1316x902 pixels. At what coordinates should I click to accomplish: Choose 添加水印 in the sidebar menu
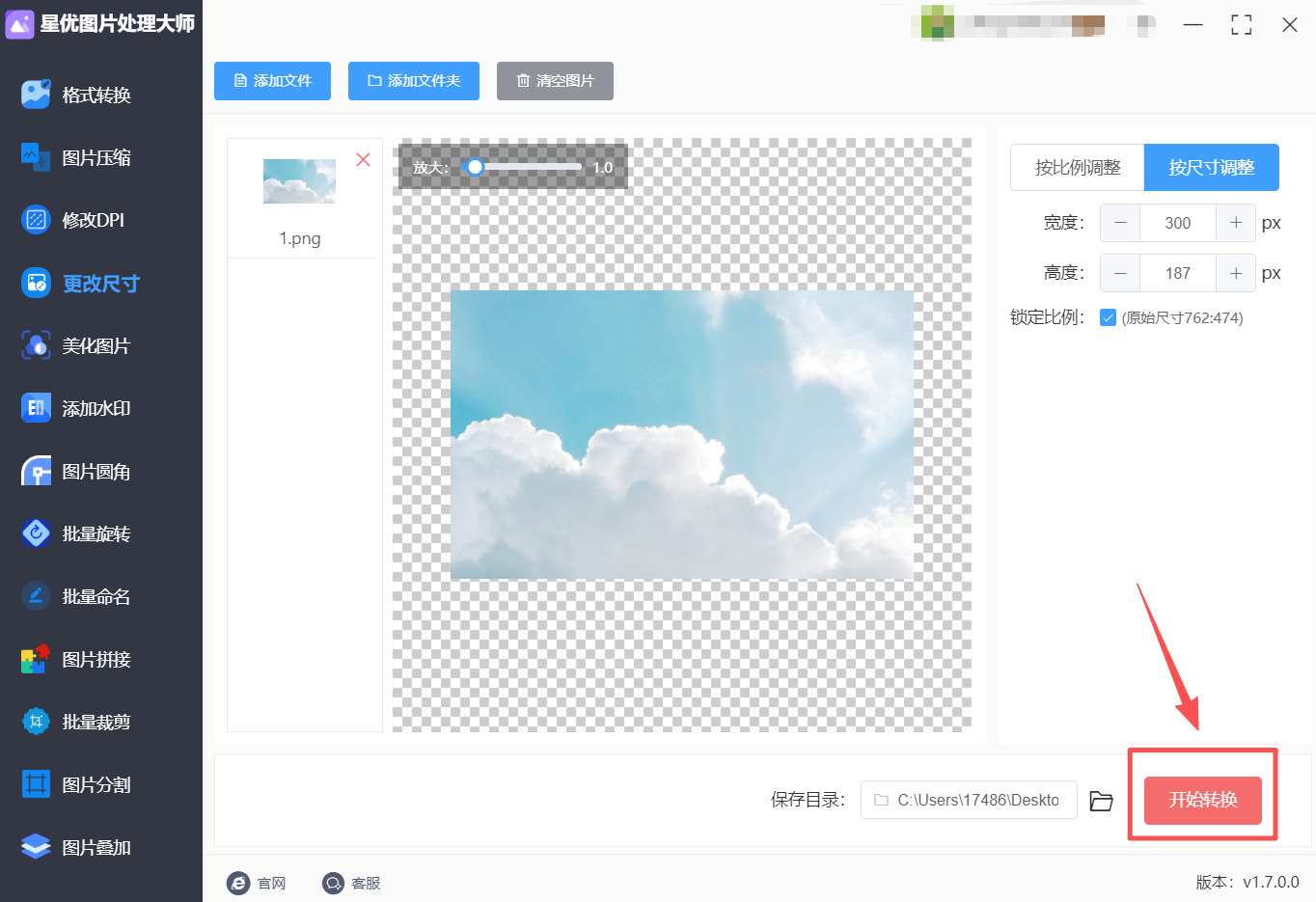96,408
